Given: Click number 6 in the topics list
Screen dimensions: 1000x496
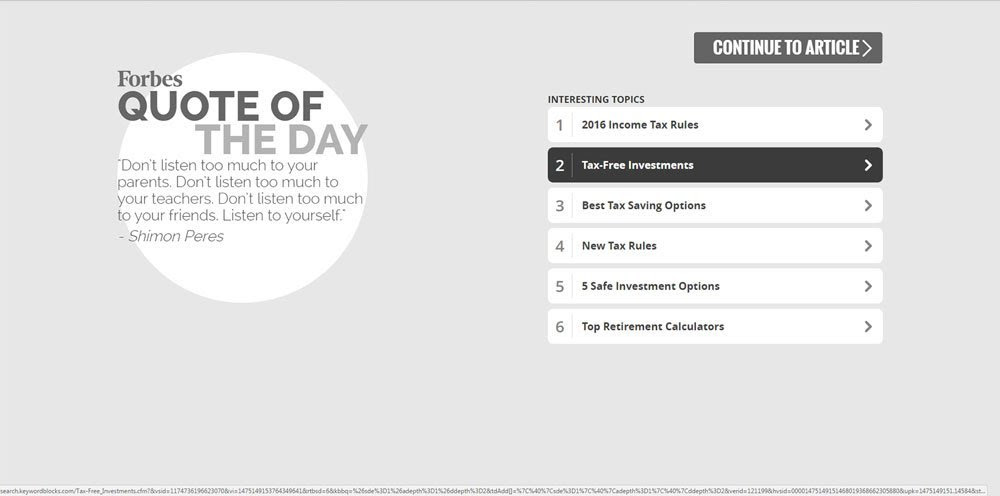Looking at the screenshot, I should coord(560,327).
